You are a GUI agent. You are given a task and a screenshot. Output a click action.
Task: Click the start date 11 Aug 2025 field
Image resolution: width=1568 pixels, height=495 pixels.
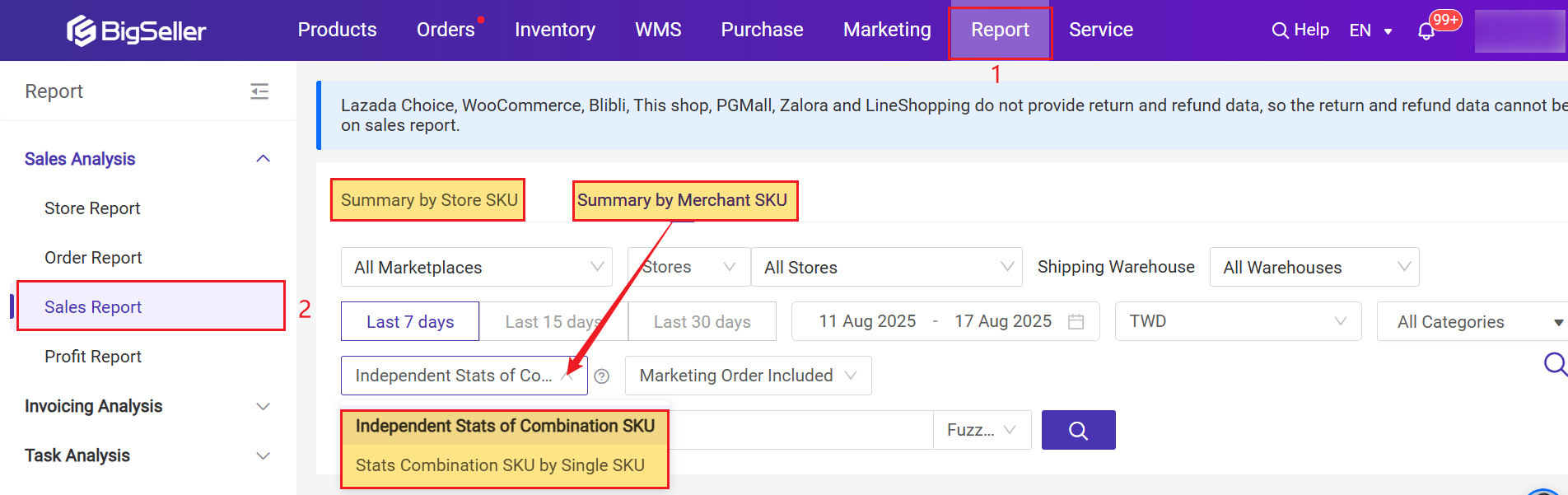coord(867,321)
